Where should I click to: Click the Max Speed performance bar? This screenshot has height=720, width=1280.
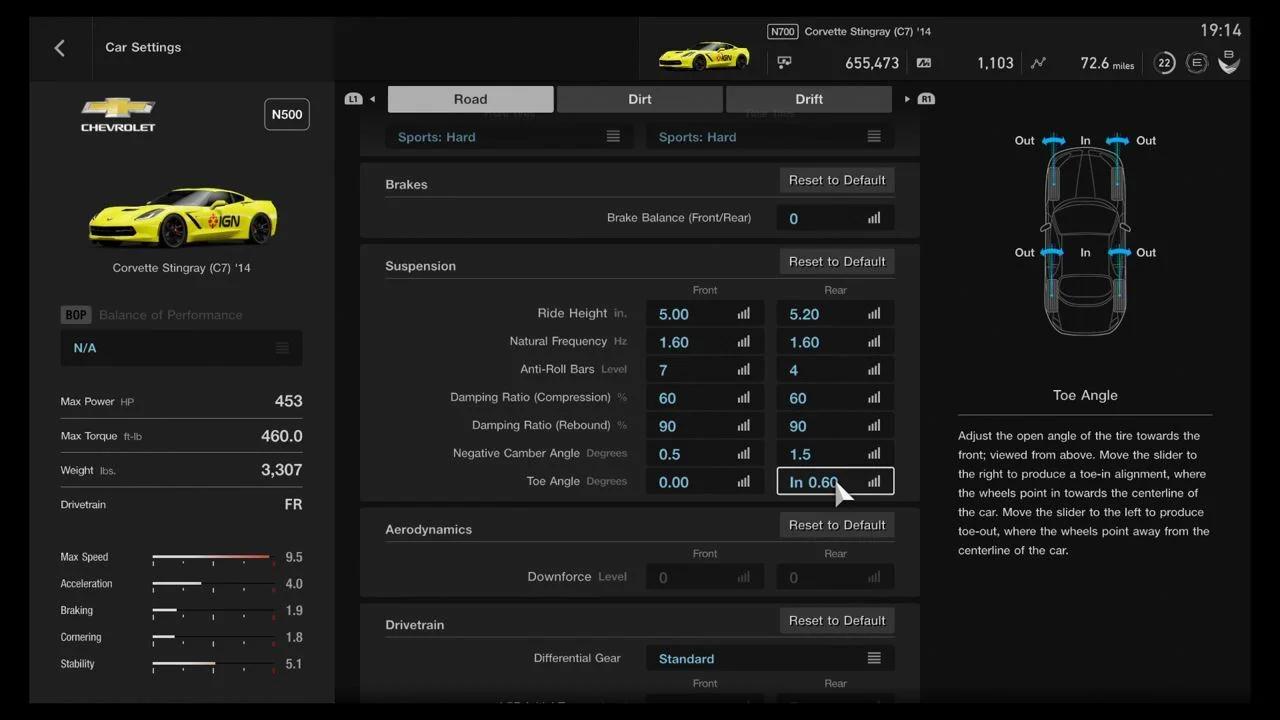click(x=213, y=557)
